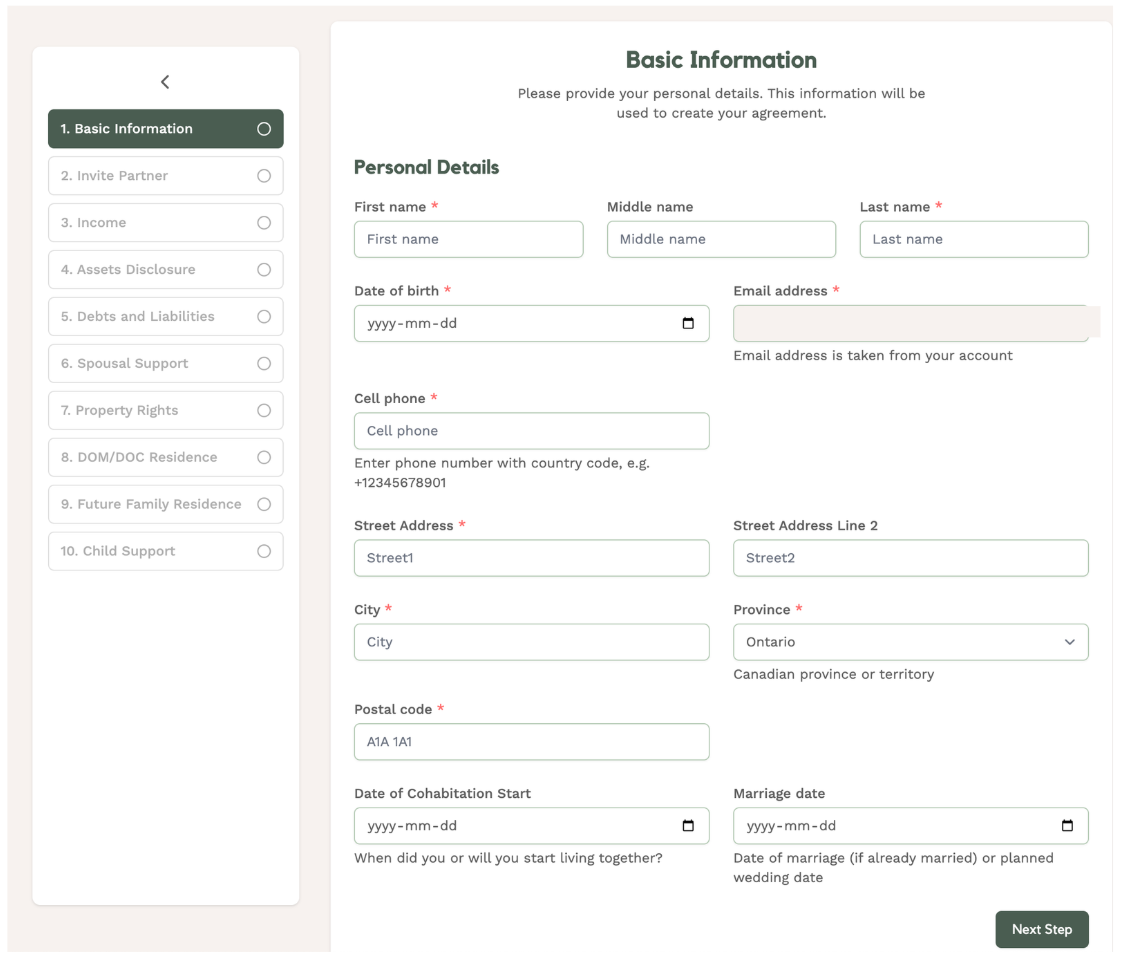This screenshot has width=1122, height=954.
Task: Focus the First name input field
Action: pyautogui.click(x=468, y=240)
